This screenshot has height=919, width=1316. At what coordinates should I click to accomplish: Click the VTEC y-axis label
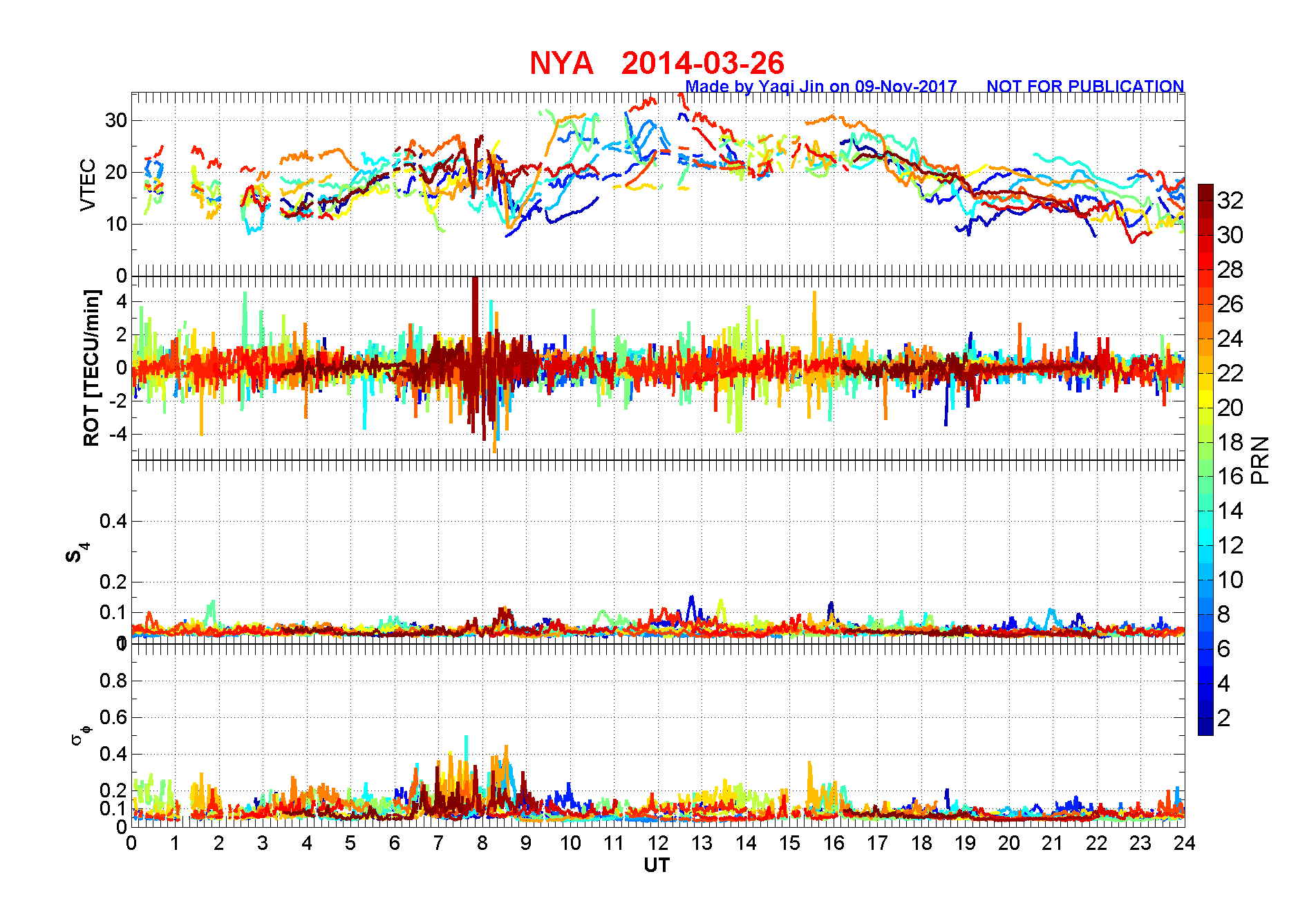88,184
